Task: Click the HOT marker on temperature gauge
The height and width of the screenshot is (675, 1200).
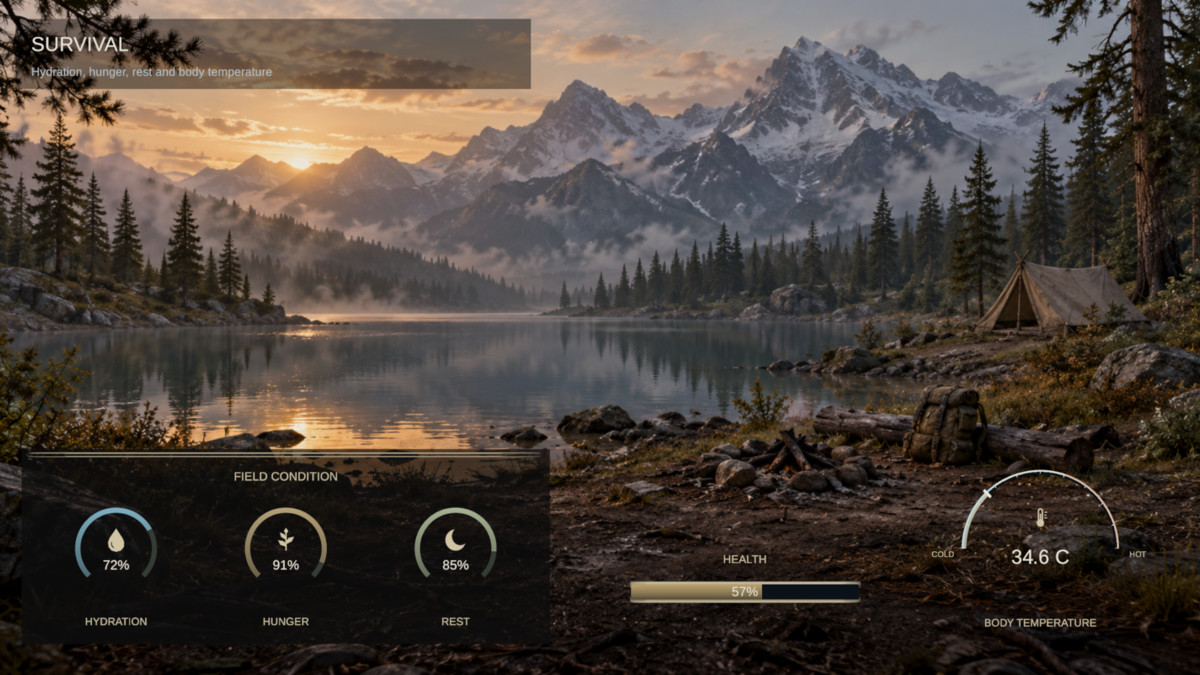Action: (x=1138, y=553)
